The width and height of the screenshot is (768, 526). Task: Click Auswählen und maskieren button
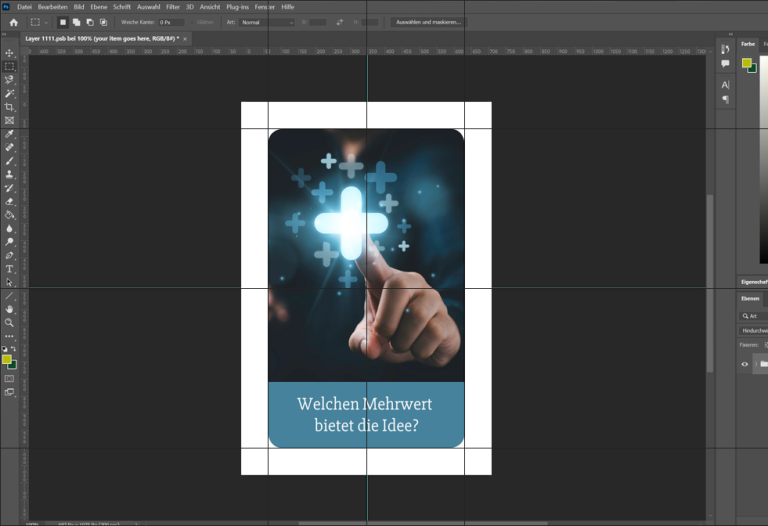[x=429, y=23]
